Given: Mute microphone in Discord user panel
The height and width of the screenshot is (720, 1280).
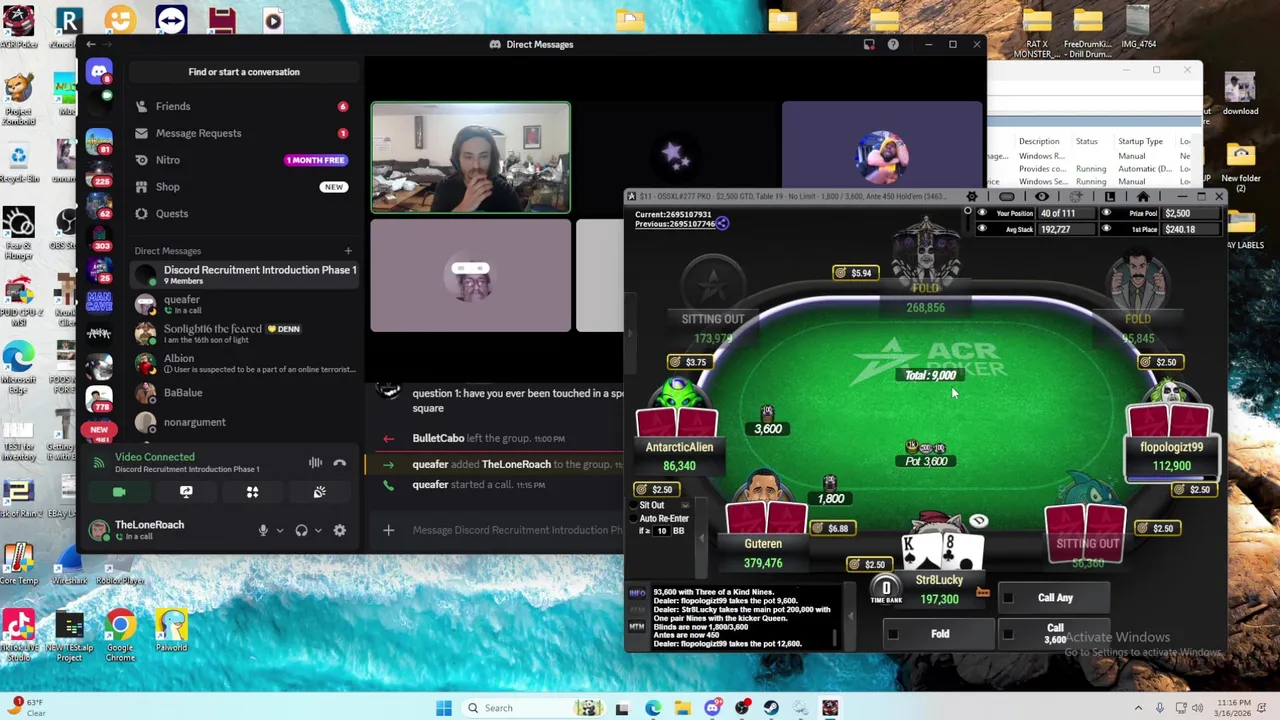Looking at the screenshot, I should click(x=263, y=531).
